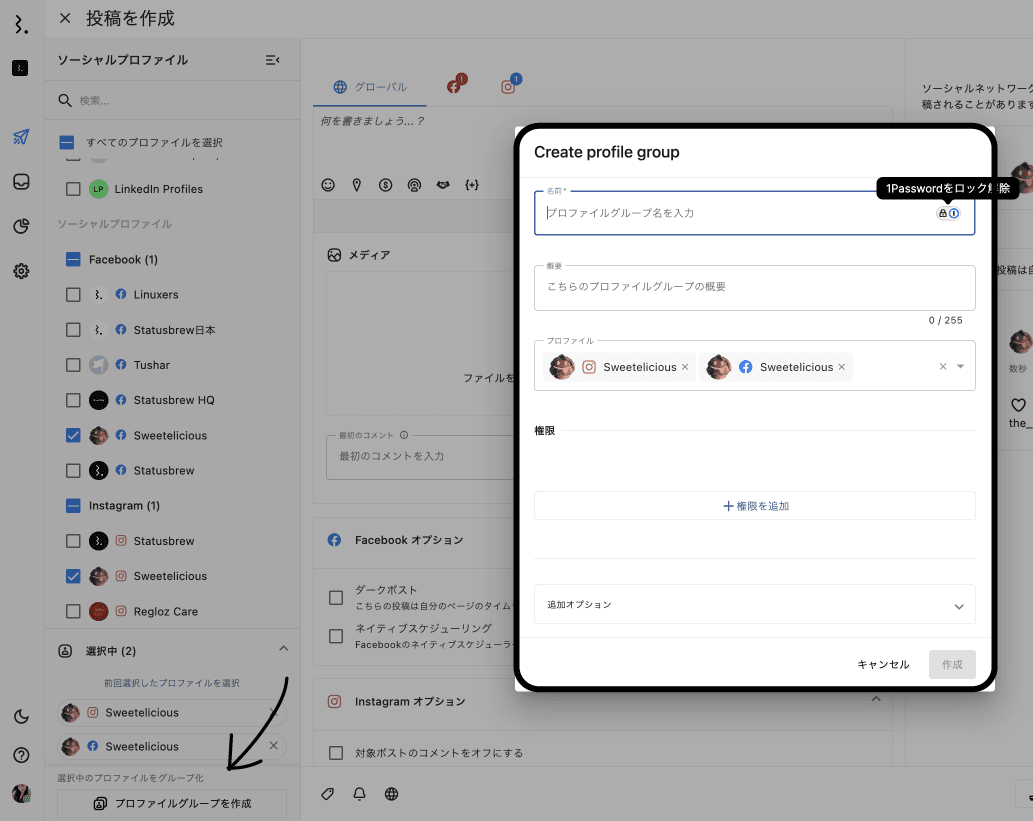The height and width of the screenshot is (821, 1033).
Task: Click the キャンセル button
Action: click(x=883, y=665)
